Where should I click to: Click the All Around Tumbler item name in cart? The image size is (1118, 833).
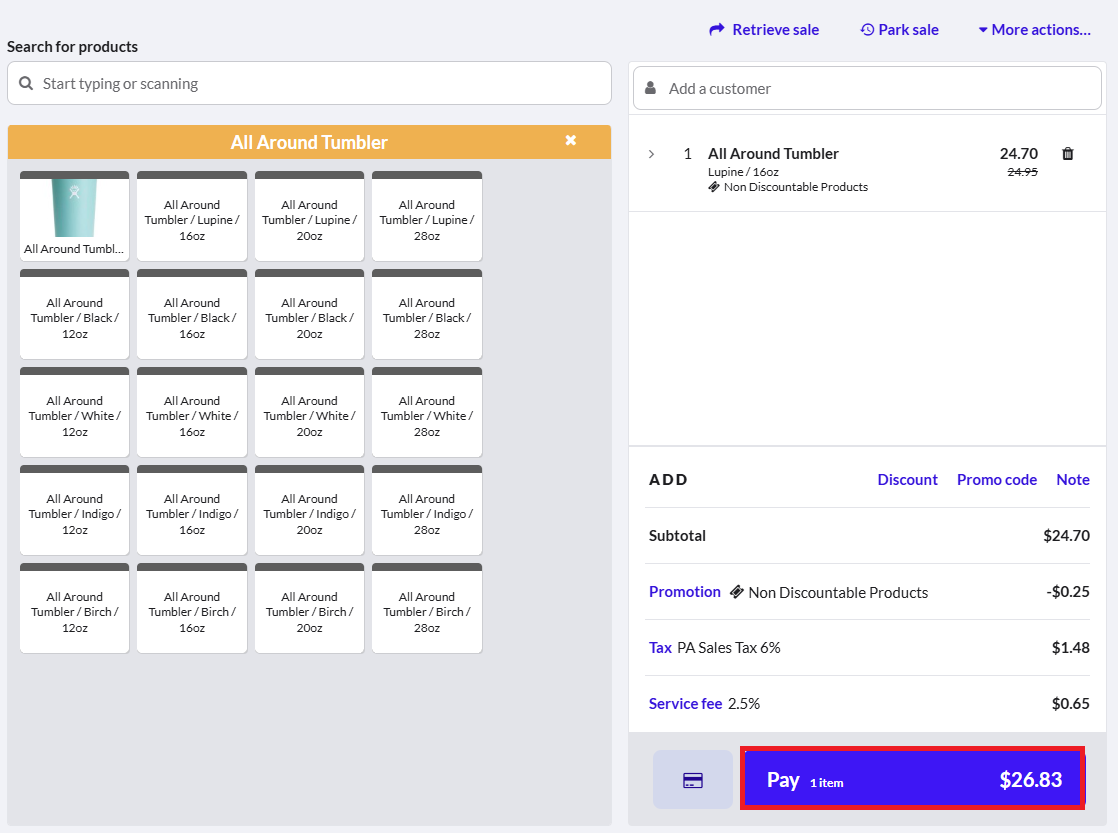tap(773, 153)
